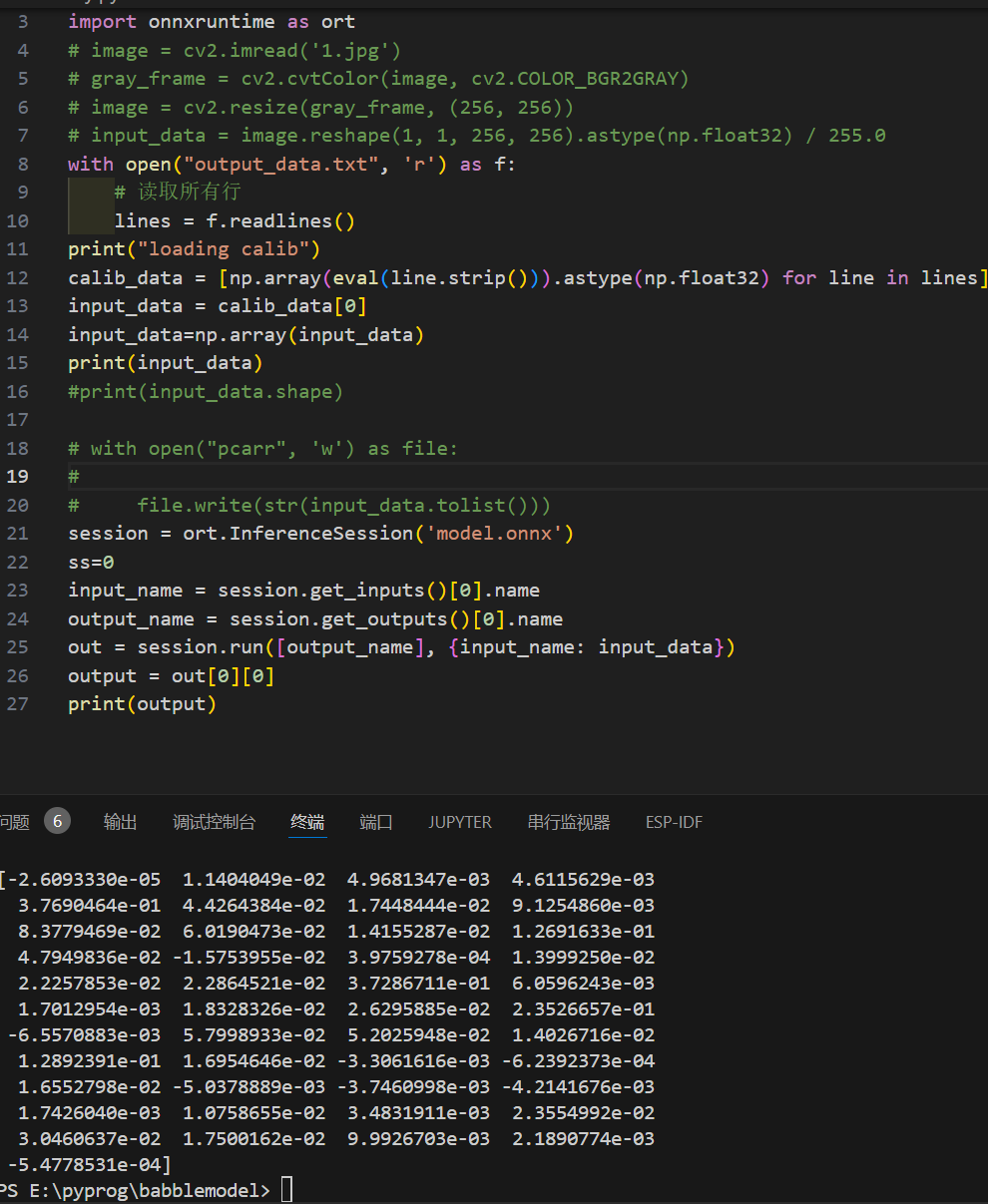Open the 串行监视器 serial monitor tab
The image size is (988, 1204).
tap(568, 822)
